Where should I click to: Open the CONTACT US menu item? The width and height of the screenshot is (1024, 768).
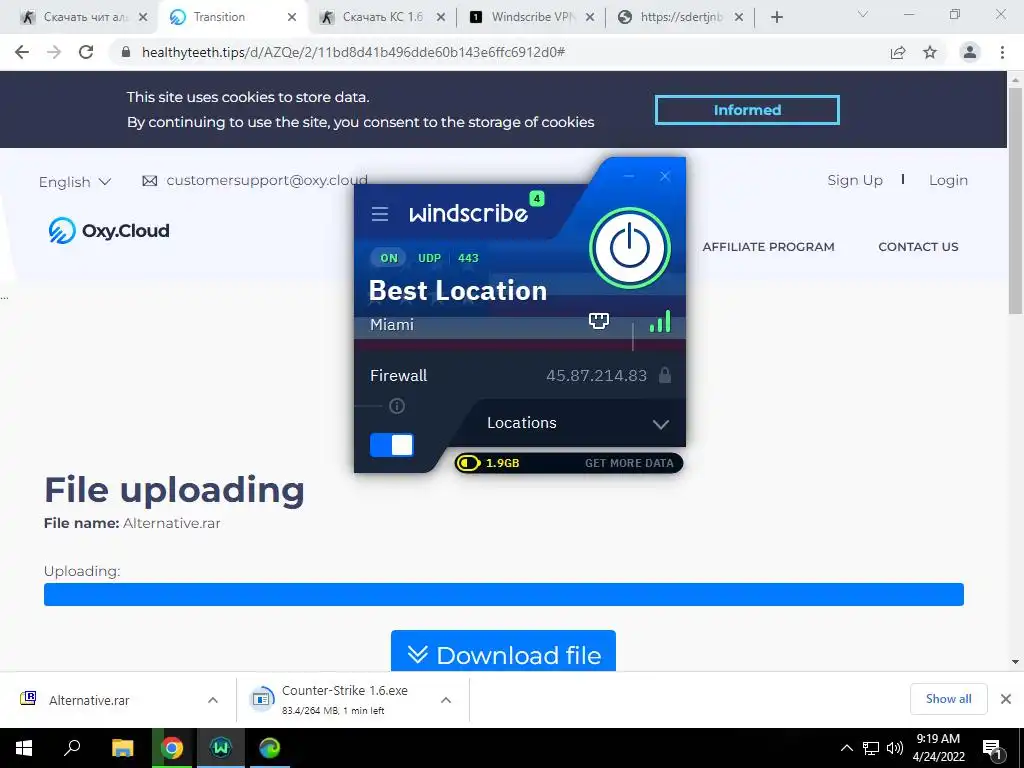[918, 247]
